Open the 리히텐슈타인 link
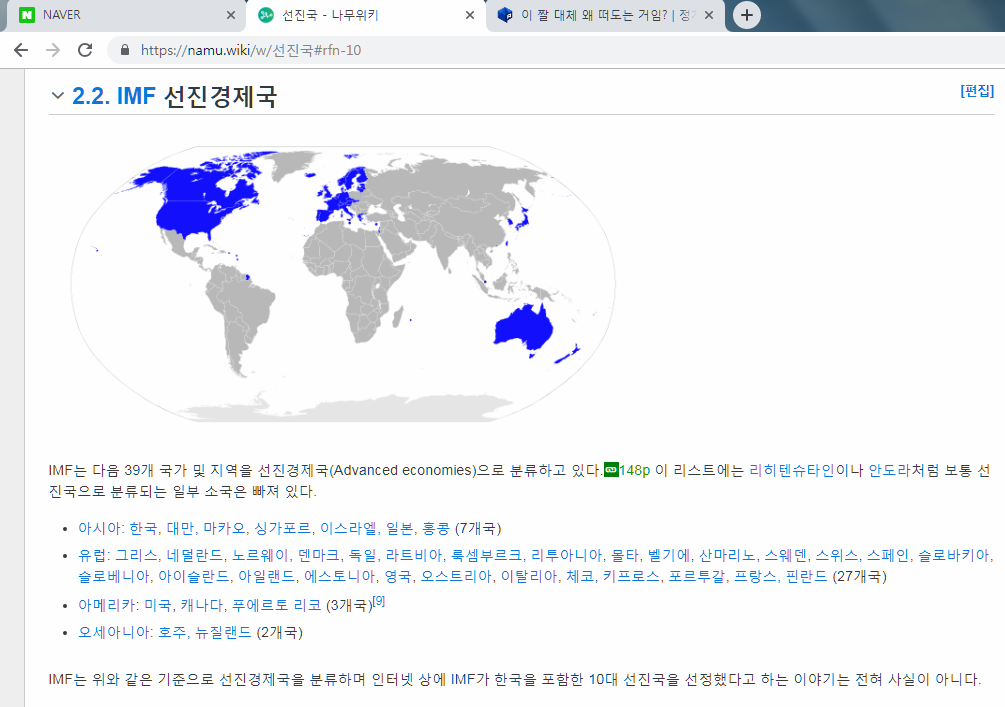 click(x=791, y=470)
